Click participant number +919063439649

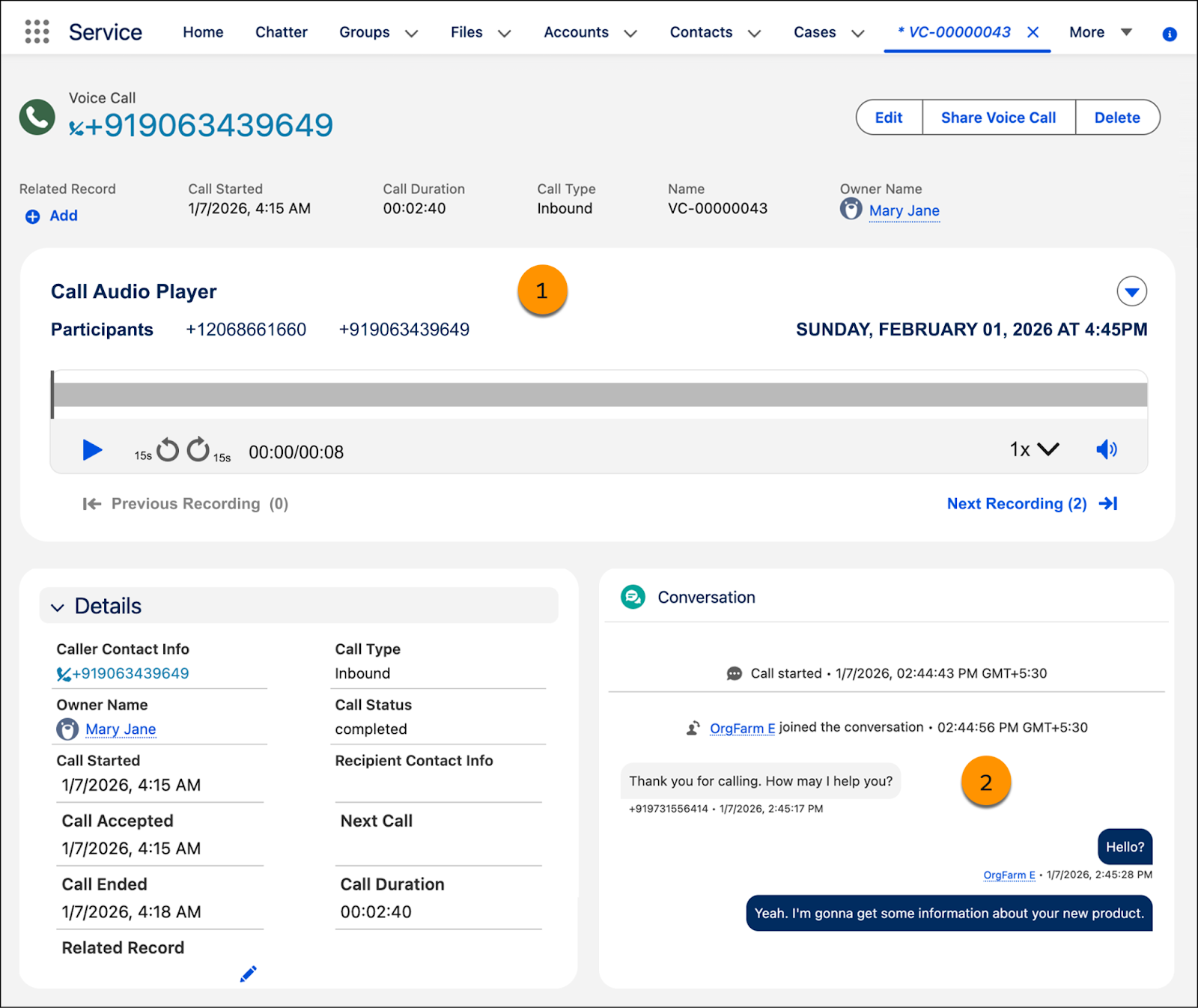[404, 330]
